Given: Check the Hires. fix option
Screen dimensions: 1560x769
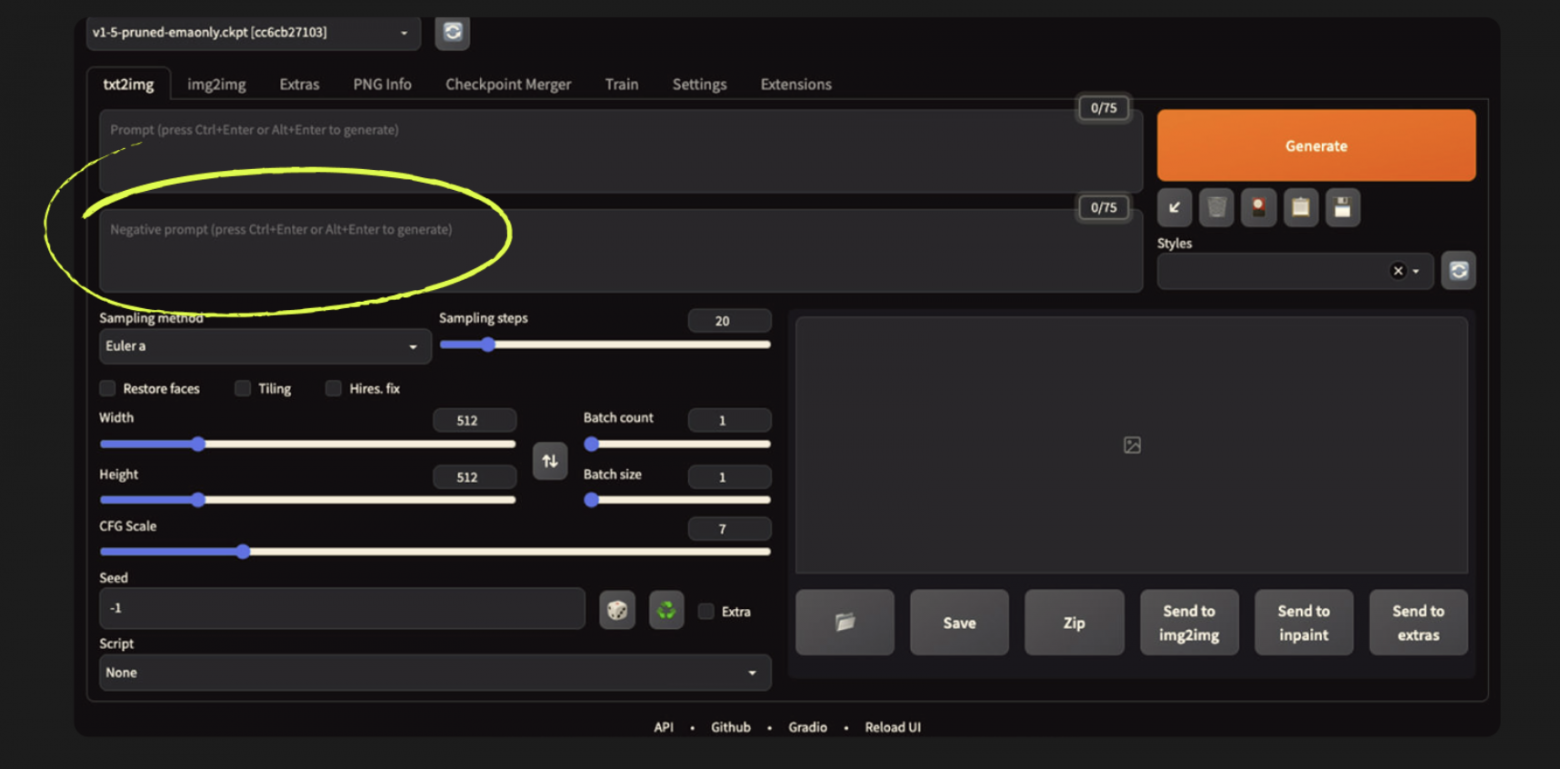Looking at the screenshot, I should click(x=333, y=388).
